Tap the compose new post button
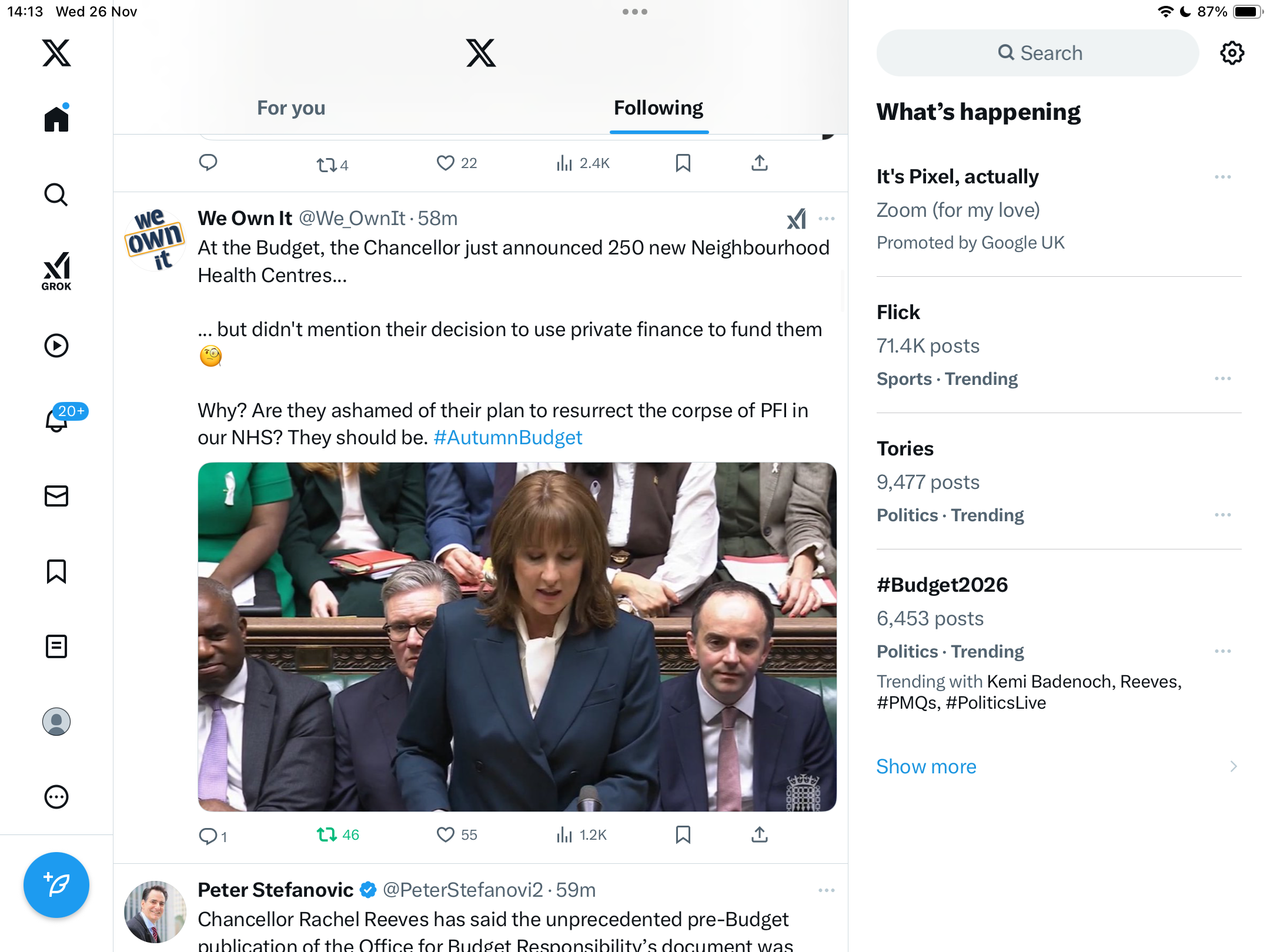The height and width of the screenshot is (952, 1270). [x=56, y=884]
